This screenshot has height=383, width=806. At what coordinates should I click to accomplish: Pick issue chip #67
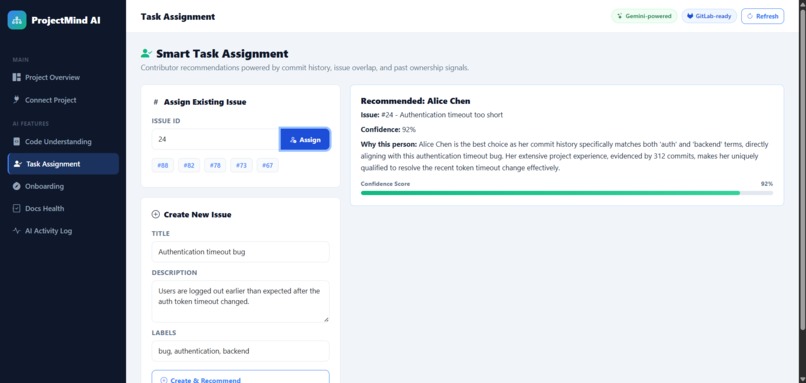point(267,166)
